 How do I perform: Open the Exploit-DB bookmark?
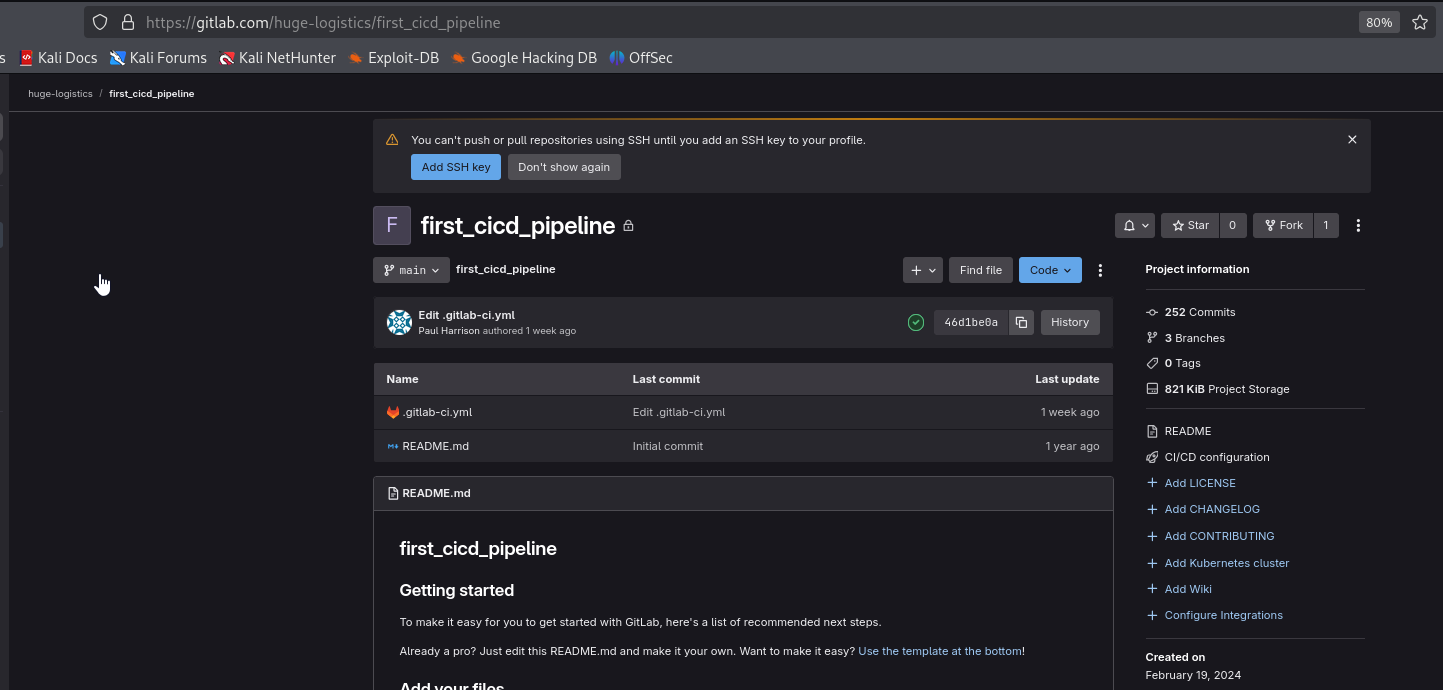tap(393, 58)
